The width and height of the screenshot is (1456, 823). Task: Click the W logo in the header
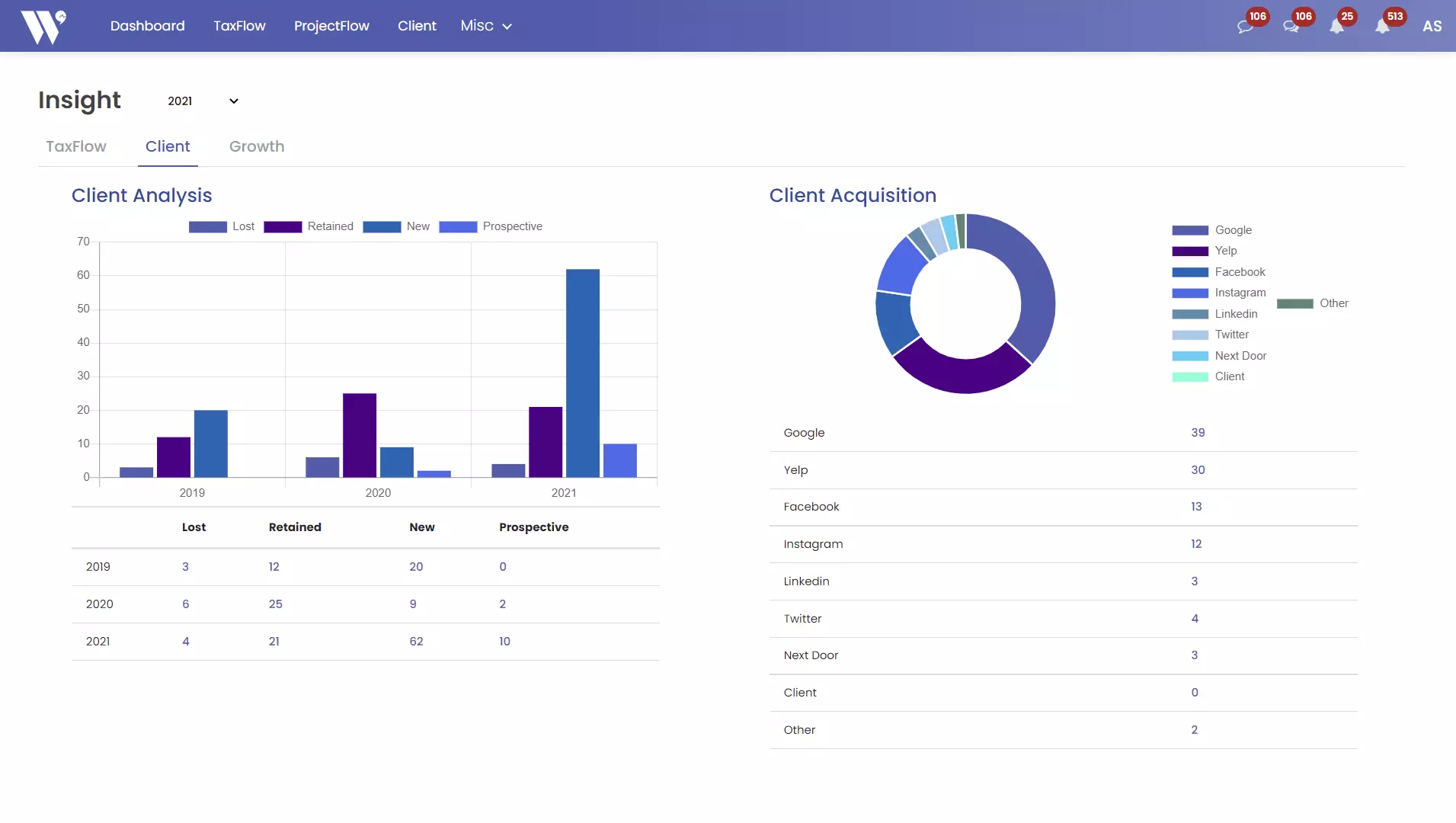pyautogui.click(x=43, y=25)
